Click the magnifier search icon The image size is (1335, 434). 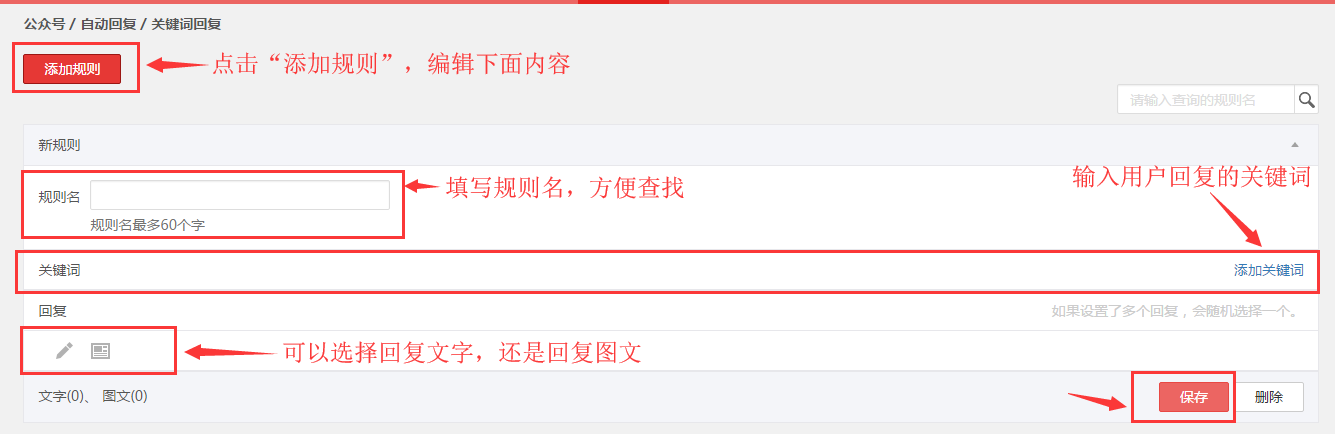coord(1307,100)
